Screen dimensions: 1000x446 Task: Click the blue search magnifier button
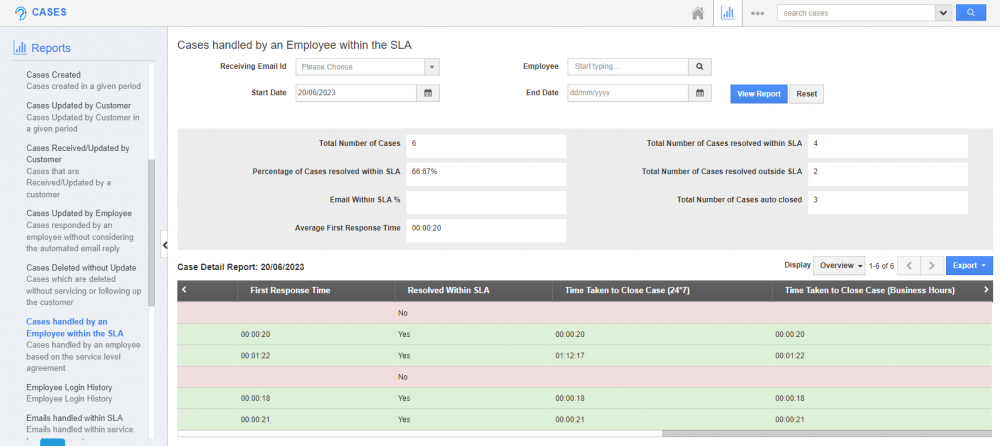tap(970, 13)
